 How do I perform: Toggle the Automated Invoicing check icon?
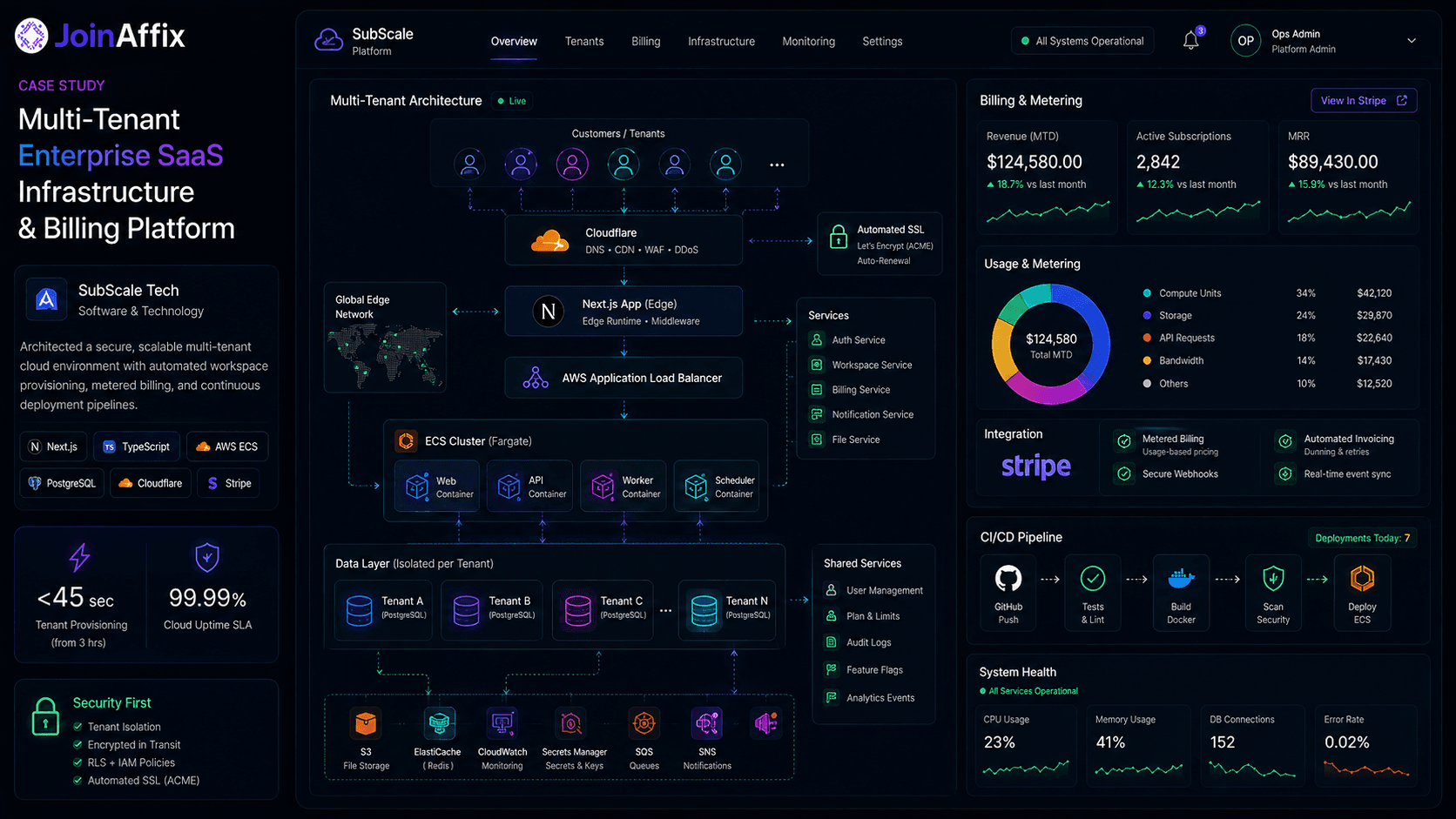(x=1284, y=441)
